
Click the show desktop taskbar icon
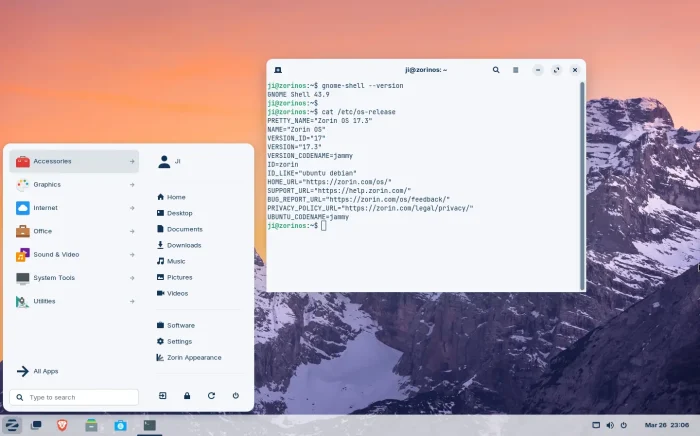click(x=36, y=425)
